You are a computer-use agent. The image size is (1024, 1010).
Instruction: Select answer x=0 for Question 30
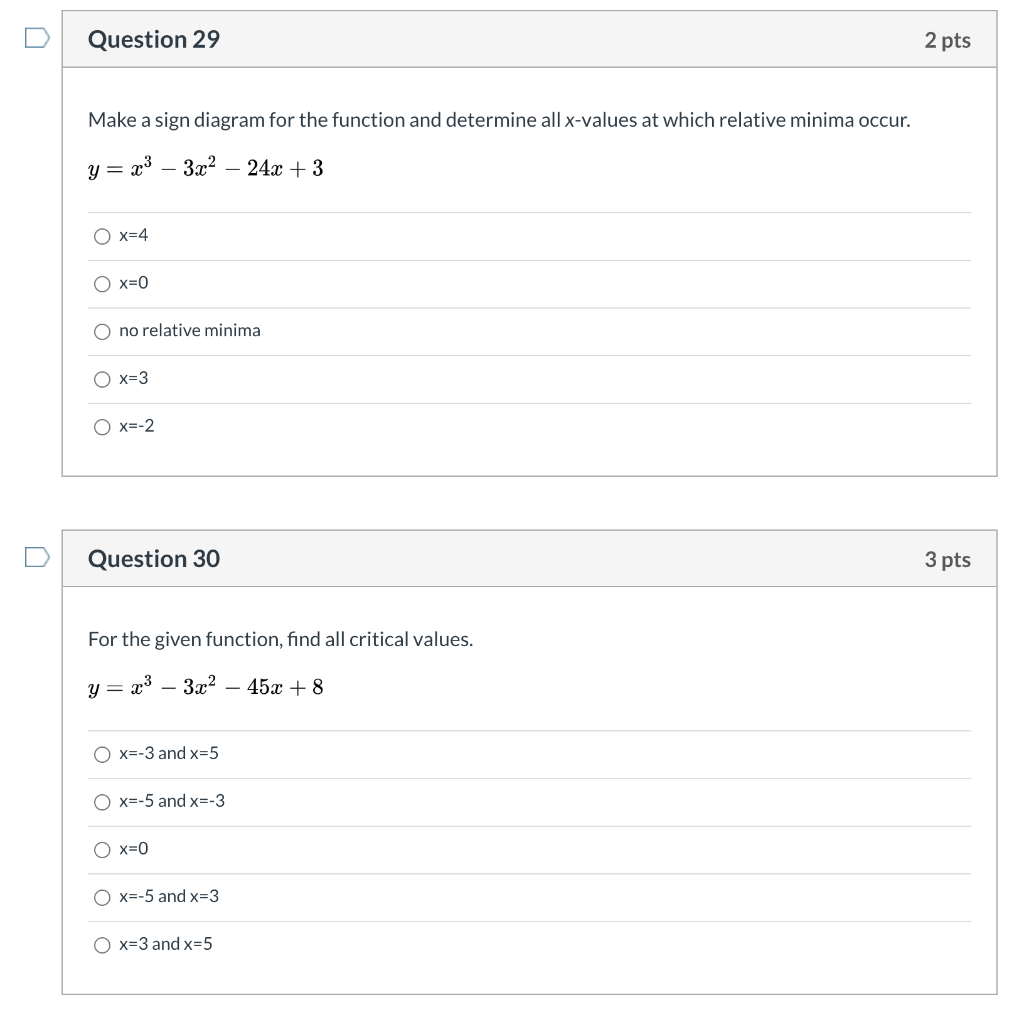(x=102, y=849)
